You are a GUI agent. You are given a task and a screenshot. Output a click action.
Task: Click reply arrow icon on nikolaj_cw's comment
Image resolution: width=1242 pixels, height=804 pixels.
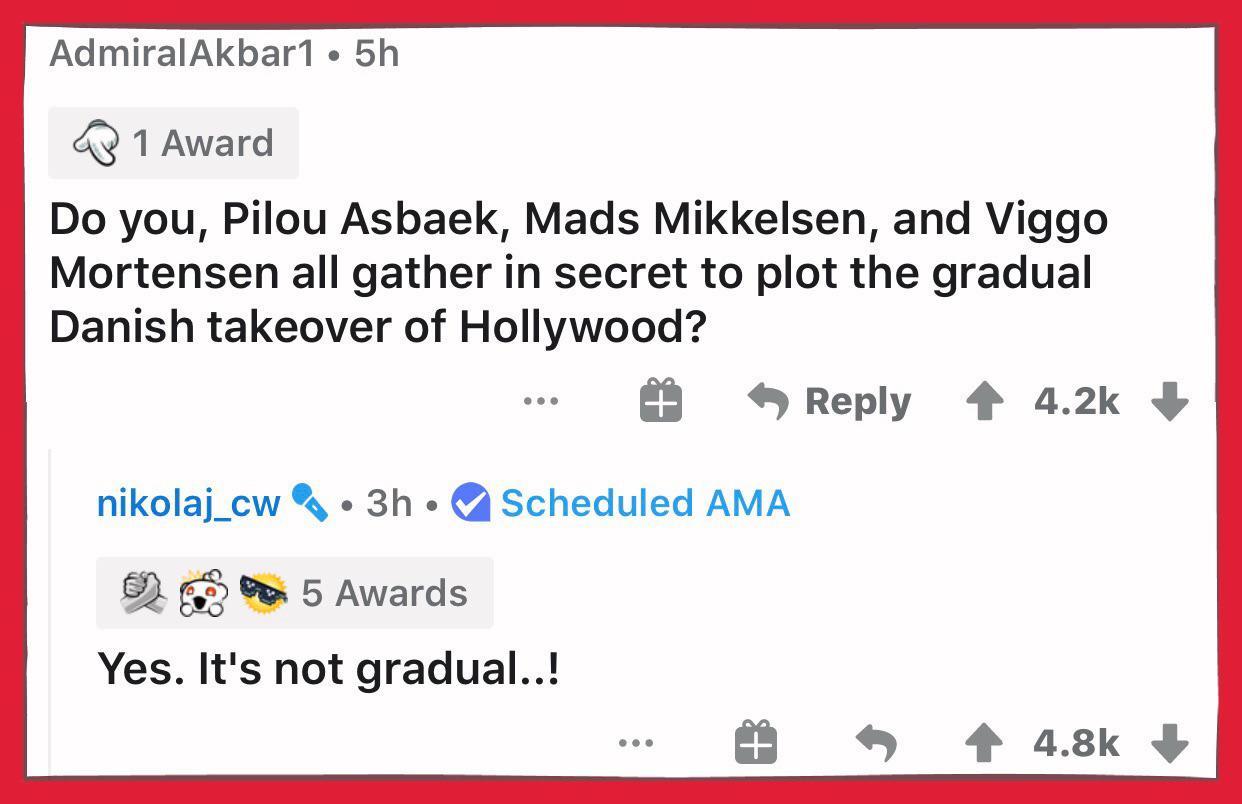[x=877, y=743]
